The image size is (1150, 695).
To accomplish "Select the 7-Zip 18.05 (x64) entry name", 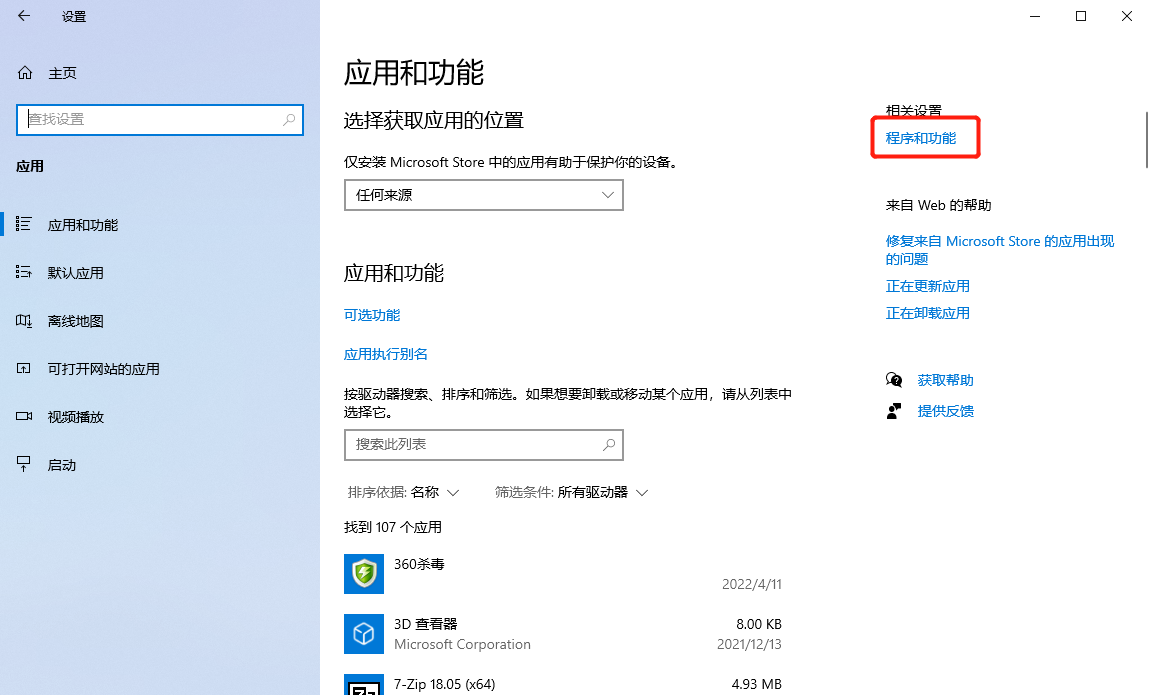I will click(444, 684).
